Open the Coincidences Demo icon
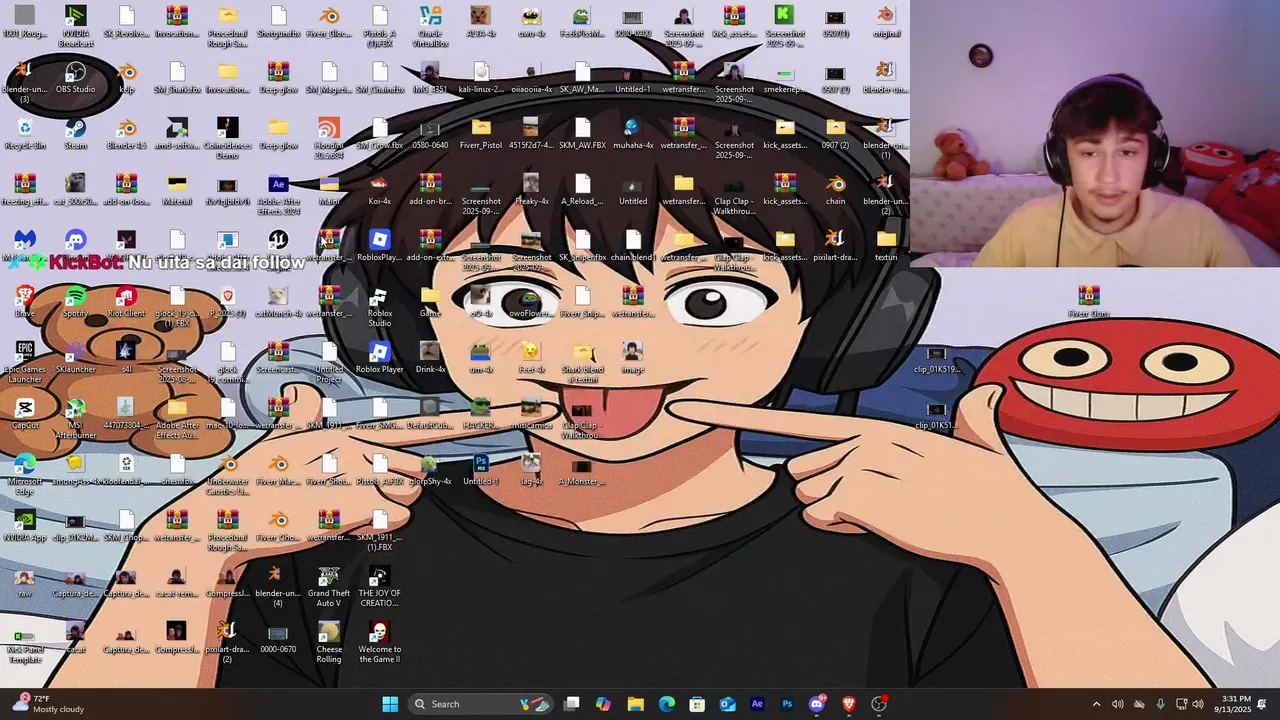This screenshot has width=1280, height=720. pos(228,138)
